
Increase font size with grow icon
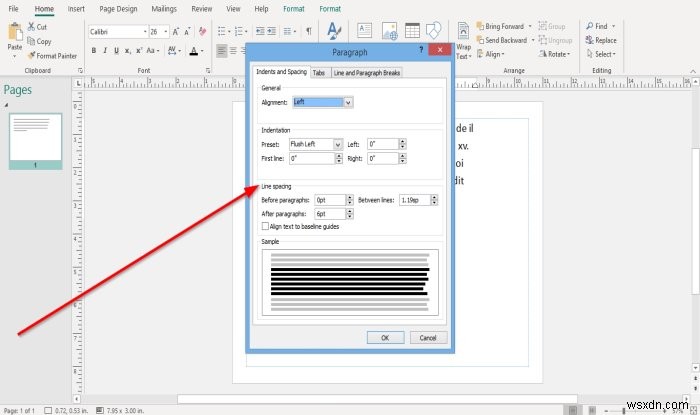[x=175, y=32]
